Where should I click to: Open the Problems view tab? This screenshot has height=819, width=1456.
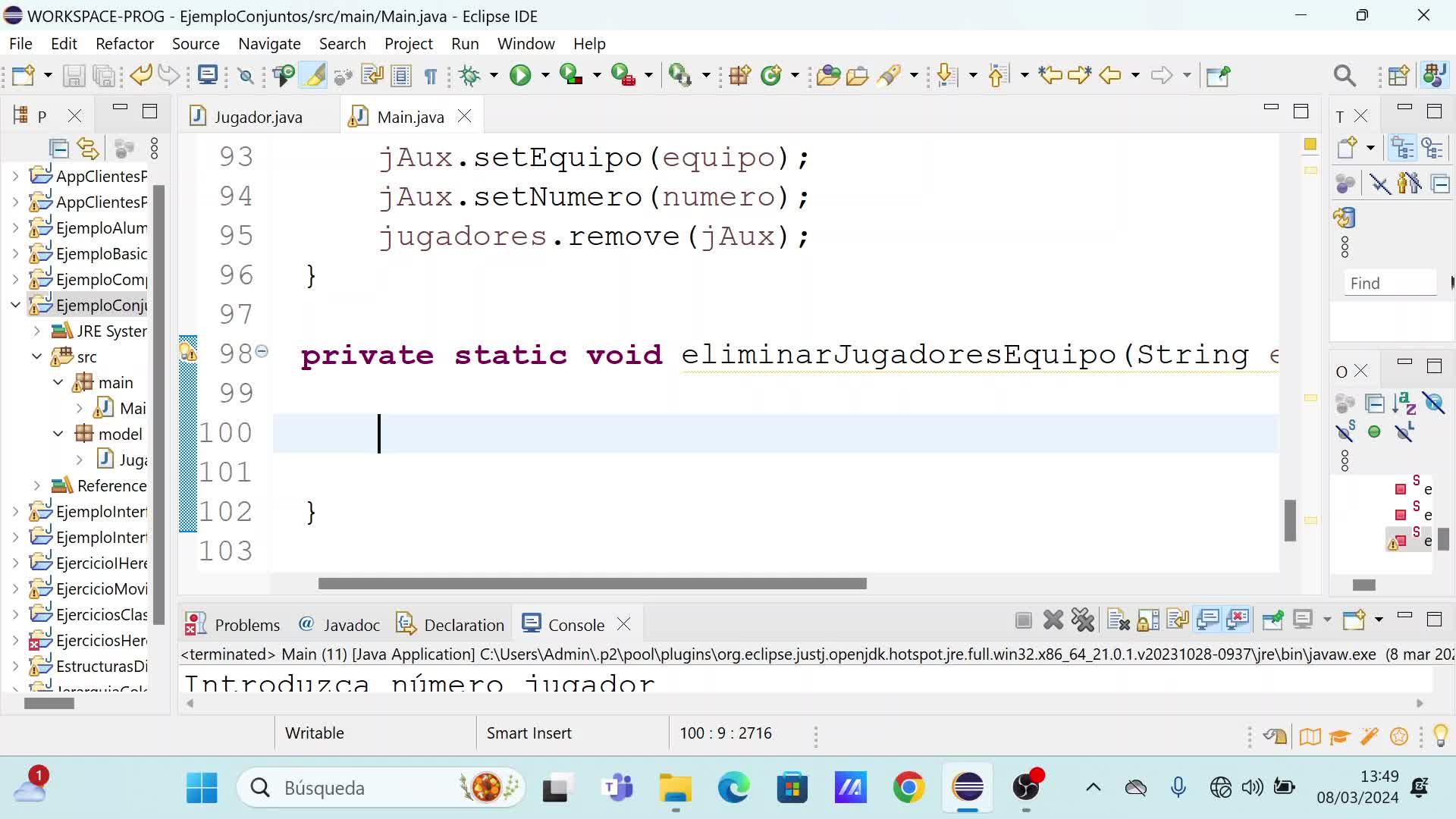coord(246,625)
